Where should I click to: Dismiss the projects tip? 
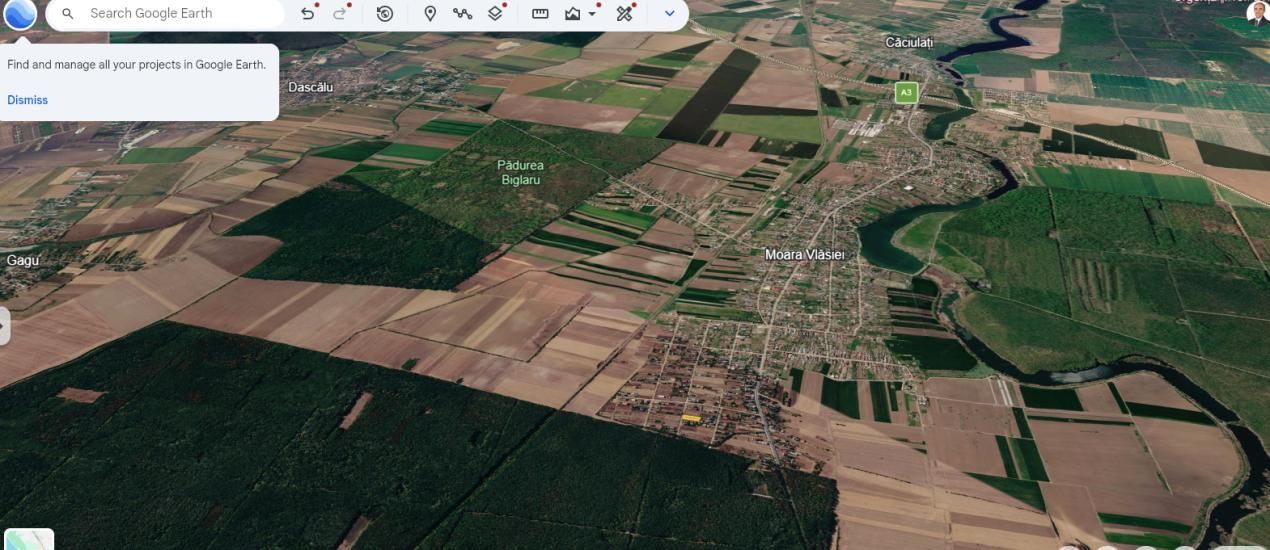click(x=27, y=100)
